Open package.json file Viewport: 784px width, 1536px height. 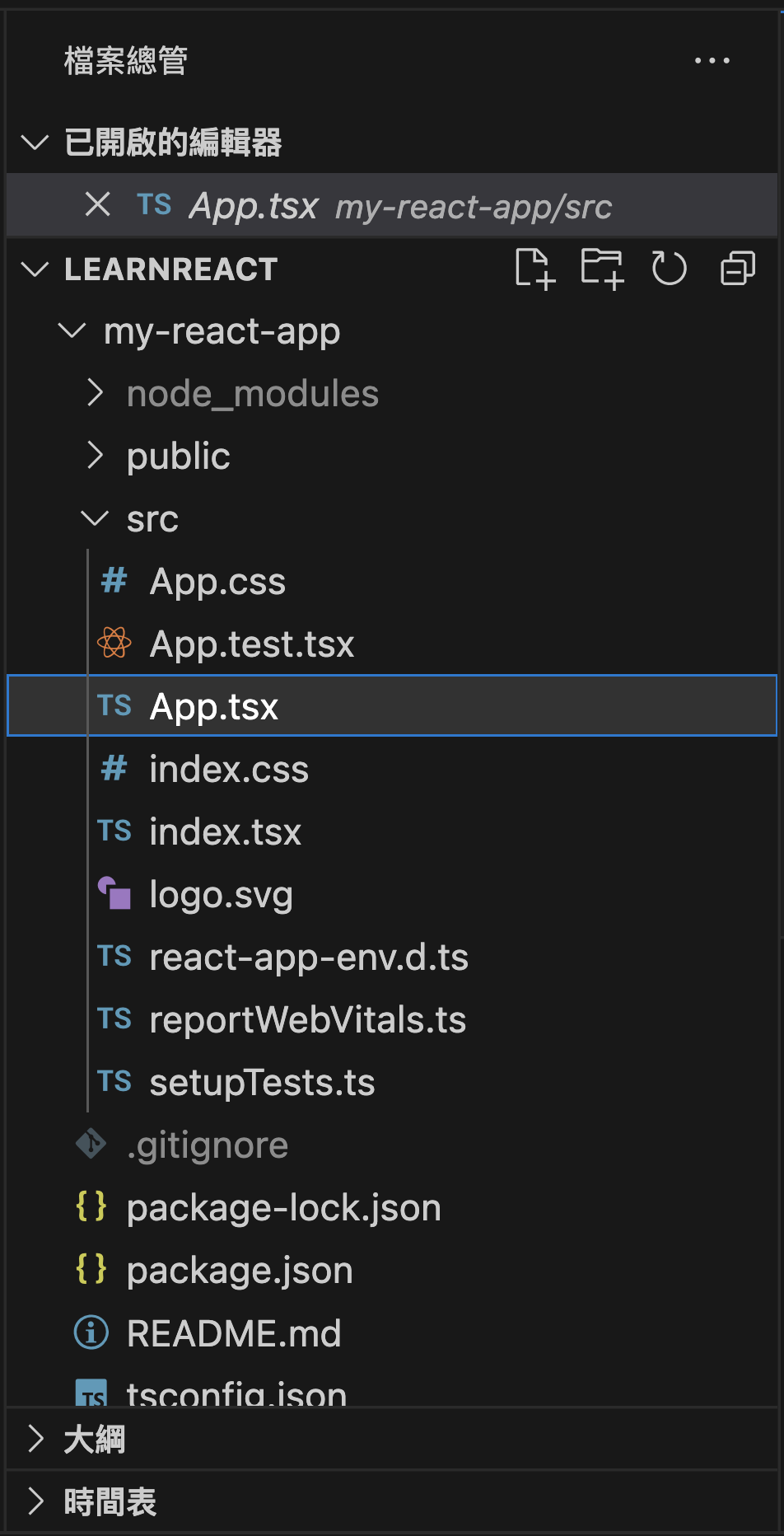click(240, 1271)
